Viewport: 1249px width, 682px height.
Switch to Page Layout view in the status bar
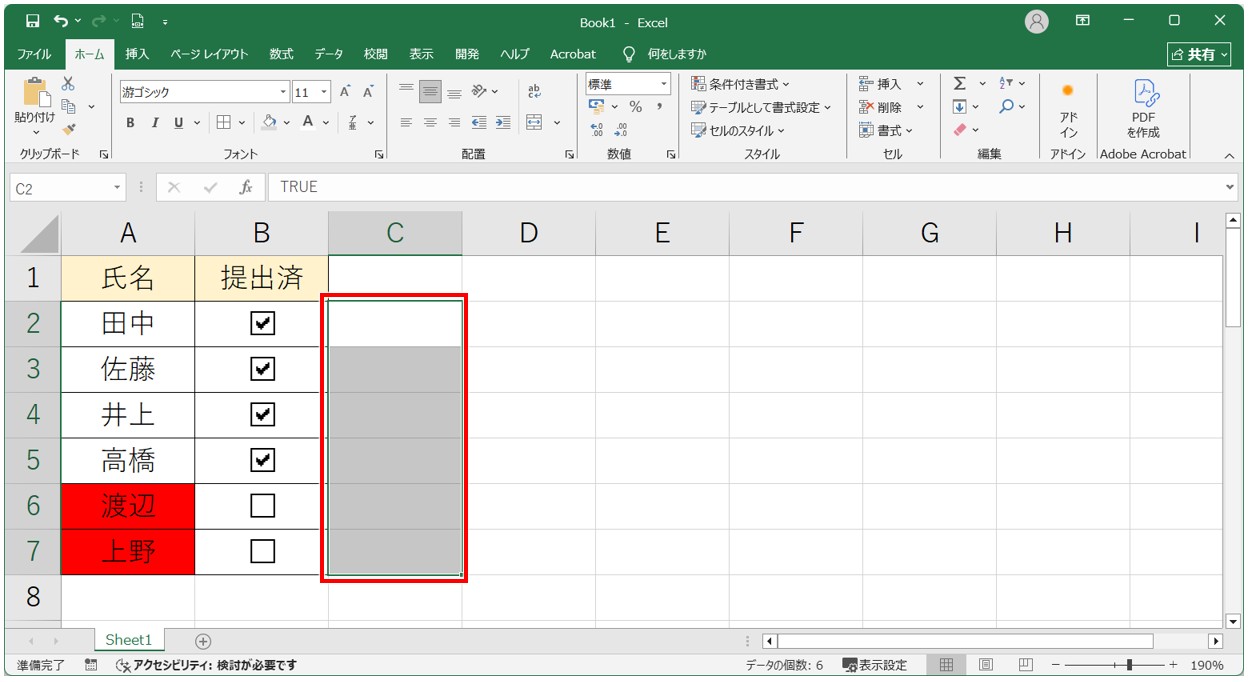pos(986,665)
